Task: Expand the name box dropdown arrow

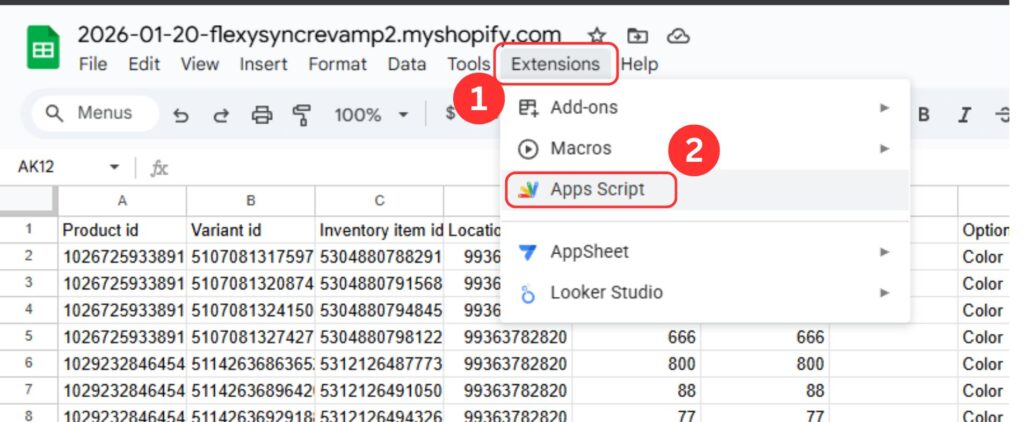Action: pyautogui.click(x=114, y=167)
